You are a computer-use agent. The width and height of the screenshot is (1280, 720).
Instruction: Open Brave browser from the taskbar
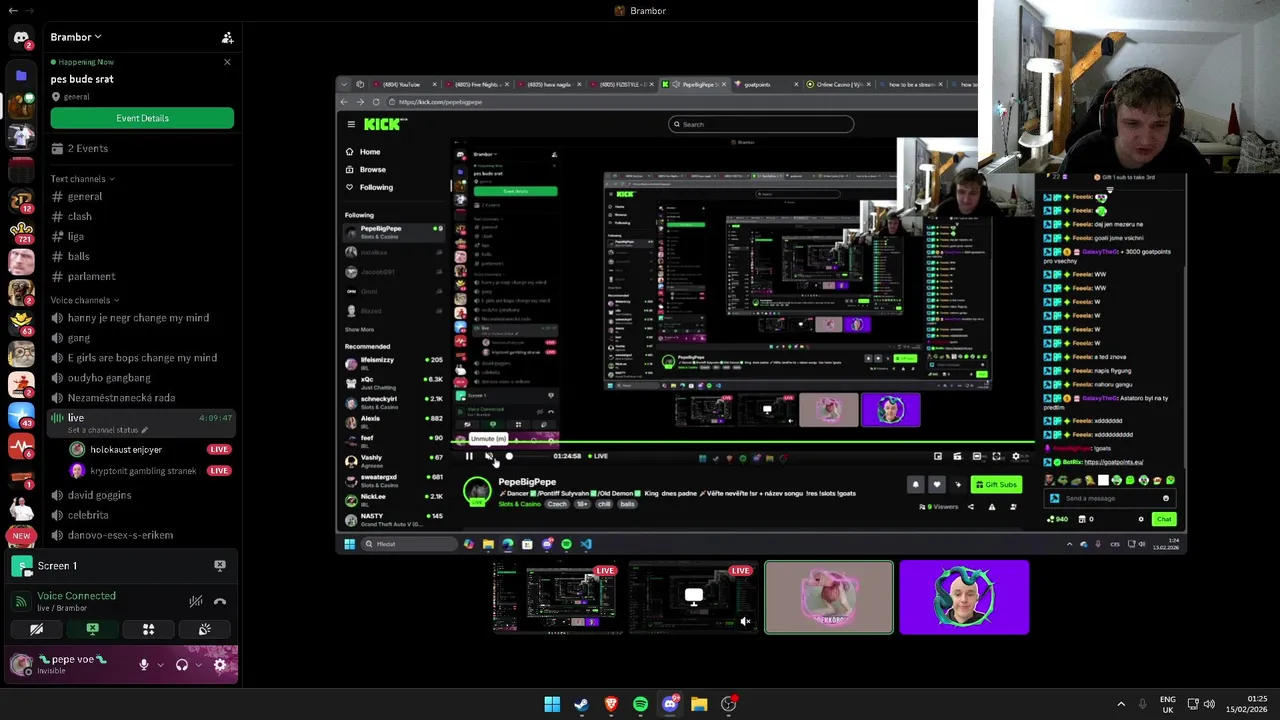pos(611,704)
